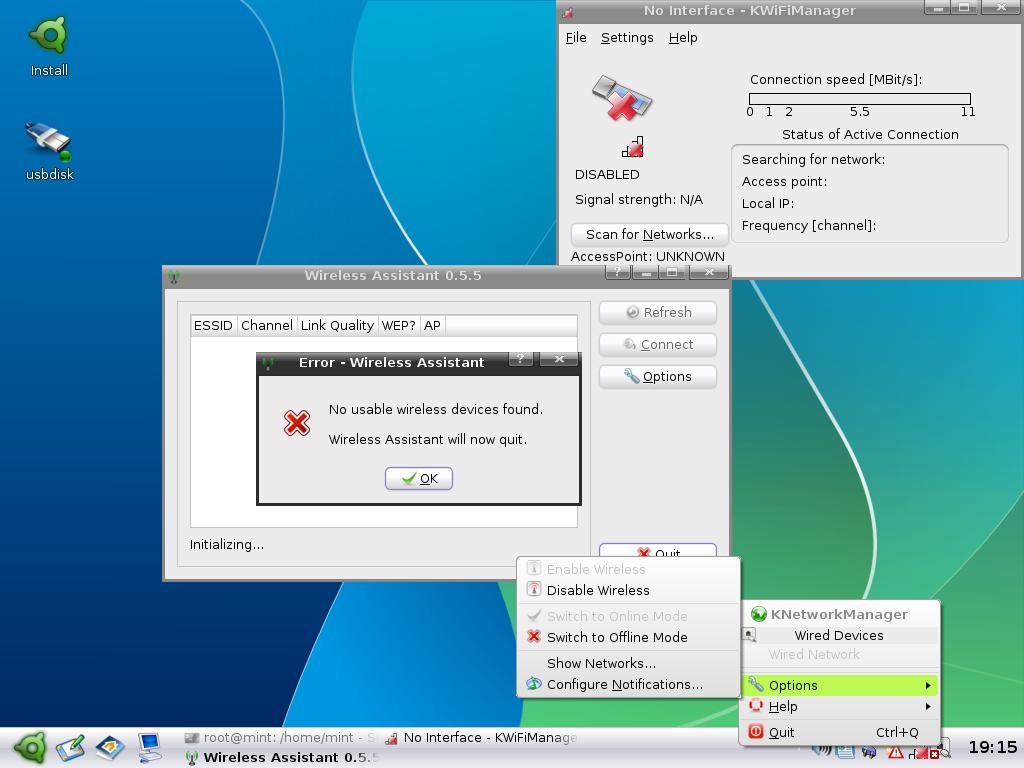Open the usbdisk desktop icon
The width and height of the screenshot is (1024, 768).
click(49, 152)
